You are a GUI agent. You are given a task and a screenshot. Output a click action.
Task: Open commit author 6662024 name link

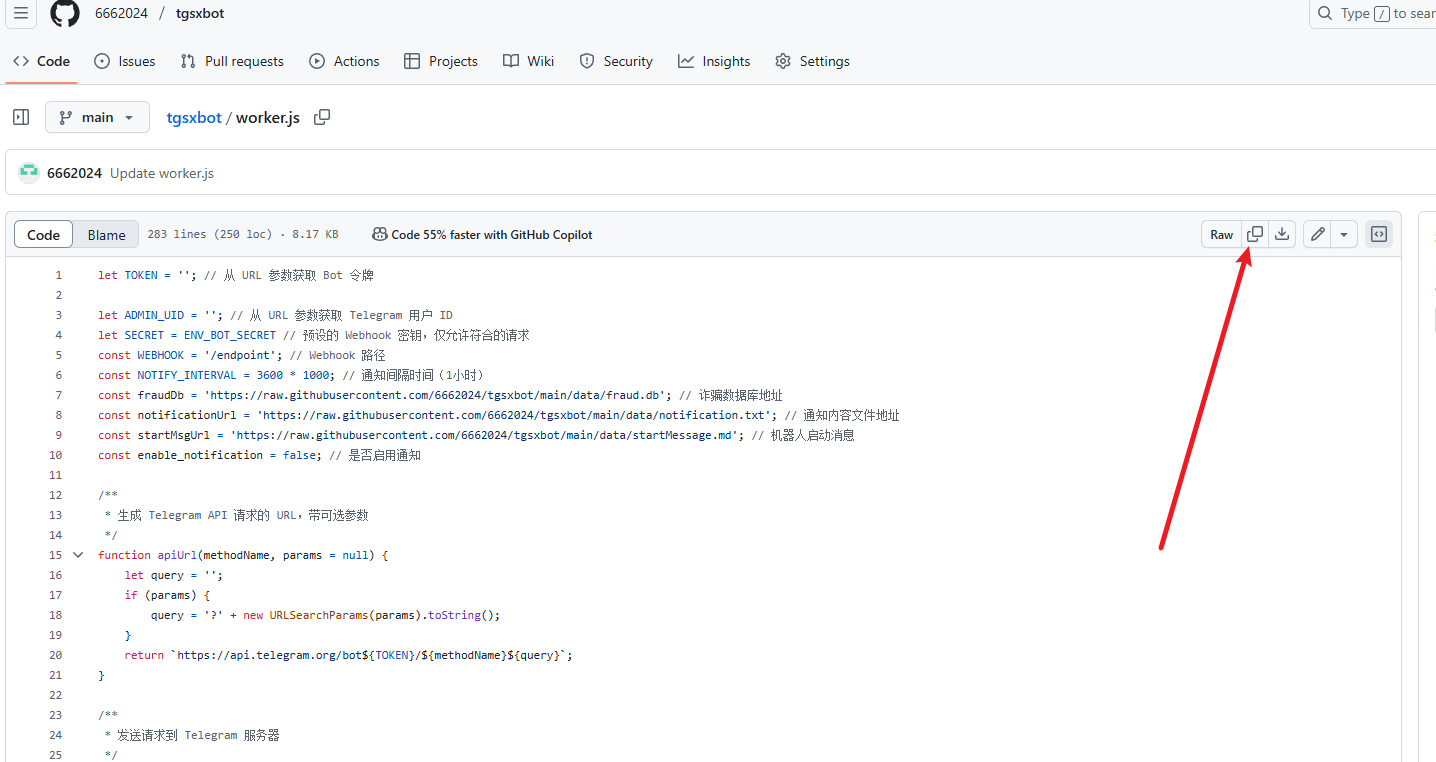[74, 173]
